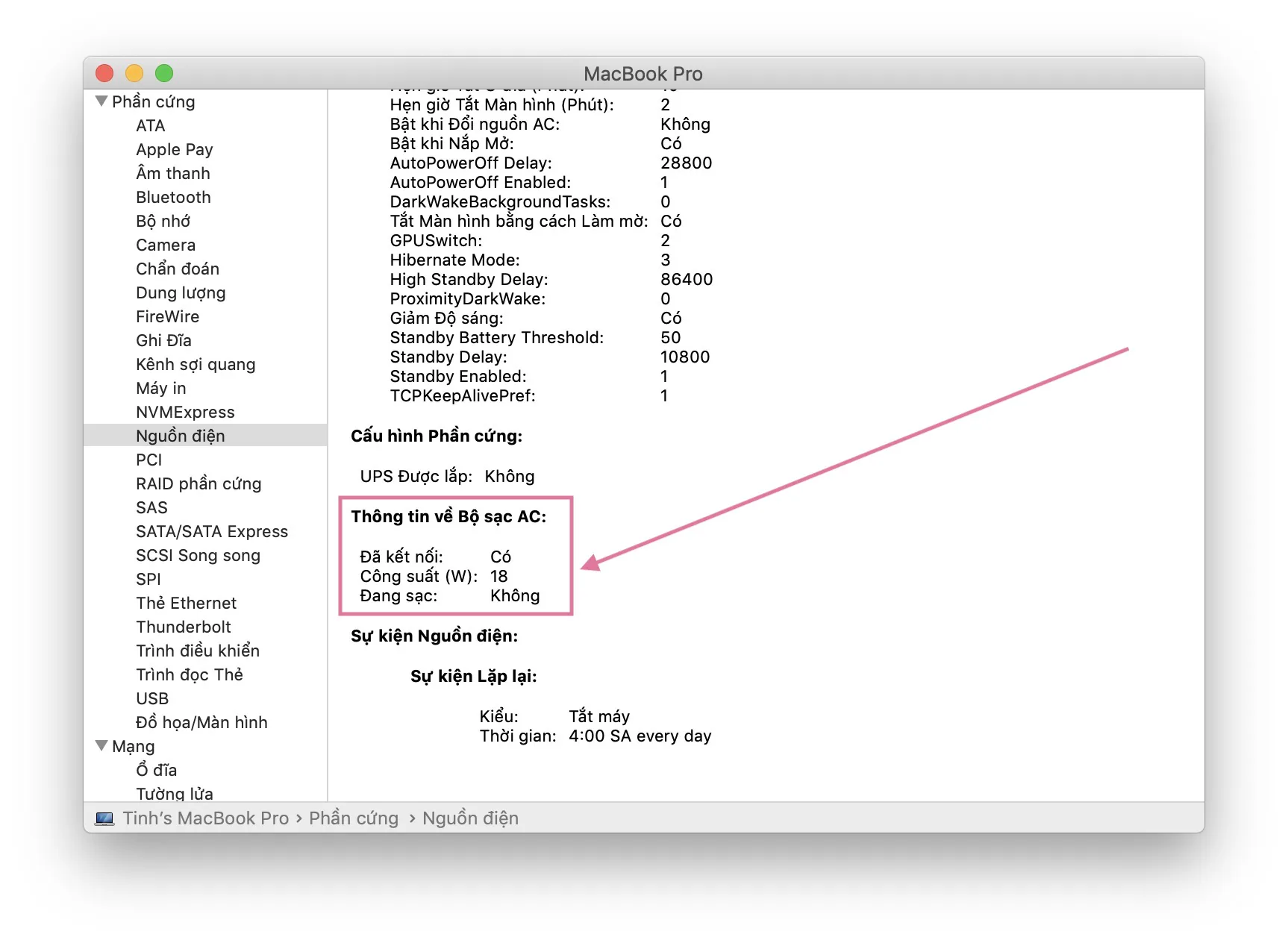
Task: Open Trình điều khiển entry
Action: 198,651
